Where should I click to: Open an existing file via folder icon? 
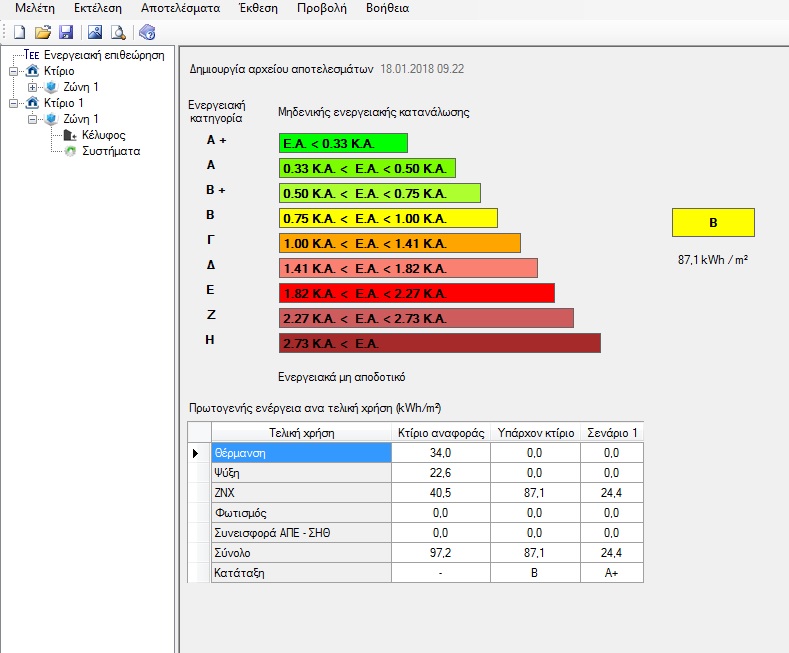(43, 32)
